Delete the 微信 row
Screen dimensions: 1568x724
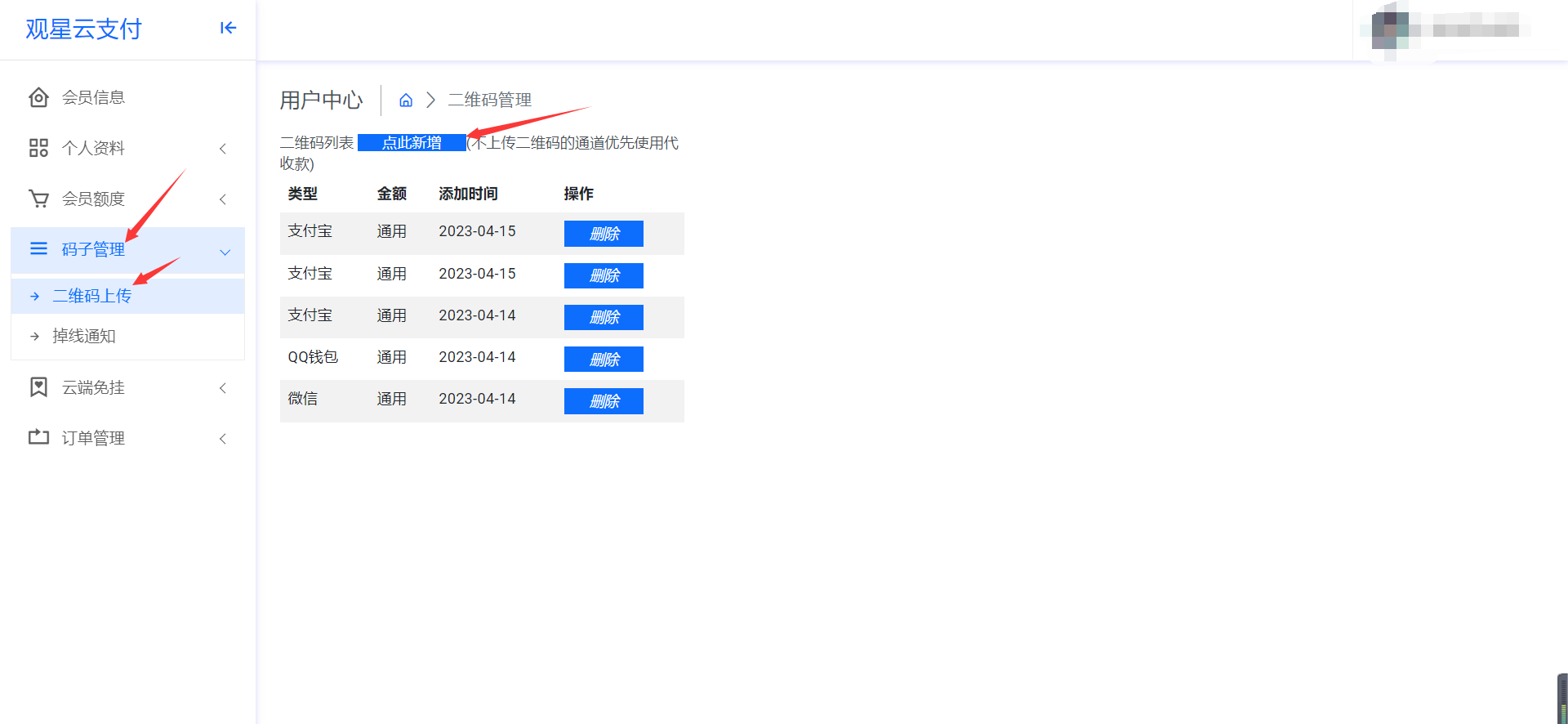604,401
